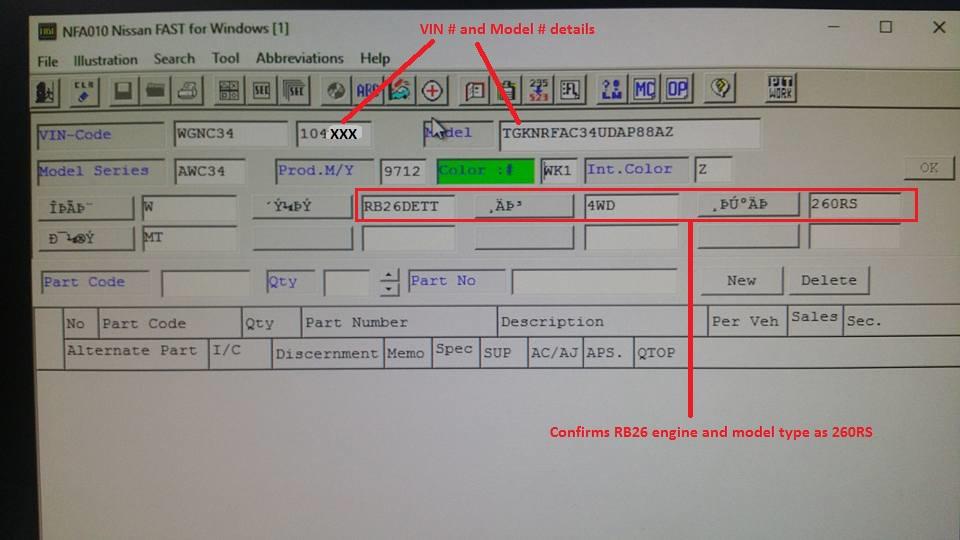Click the ABR abbreviations toolbar icon
Screen dimensions: 960x540
pos(367,91)
